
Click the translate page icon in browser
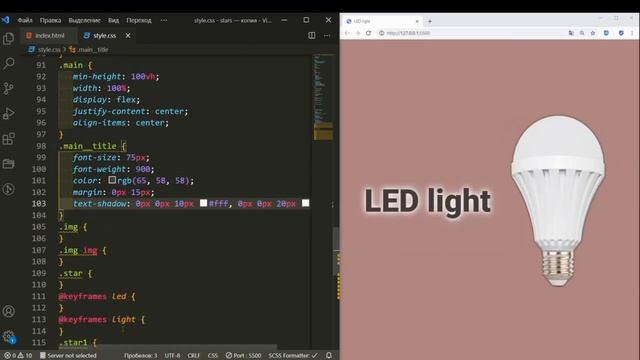coord(571,33)
